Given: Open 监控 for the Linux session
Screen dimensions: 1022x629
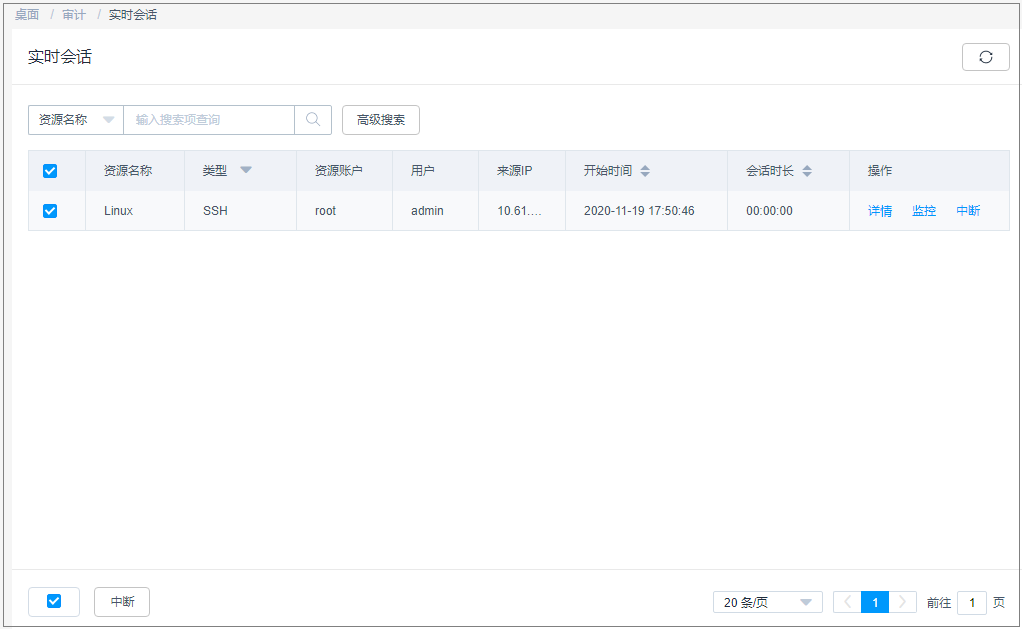Looking at the screenshot, I should (x=924, y=211).
